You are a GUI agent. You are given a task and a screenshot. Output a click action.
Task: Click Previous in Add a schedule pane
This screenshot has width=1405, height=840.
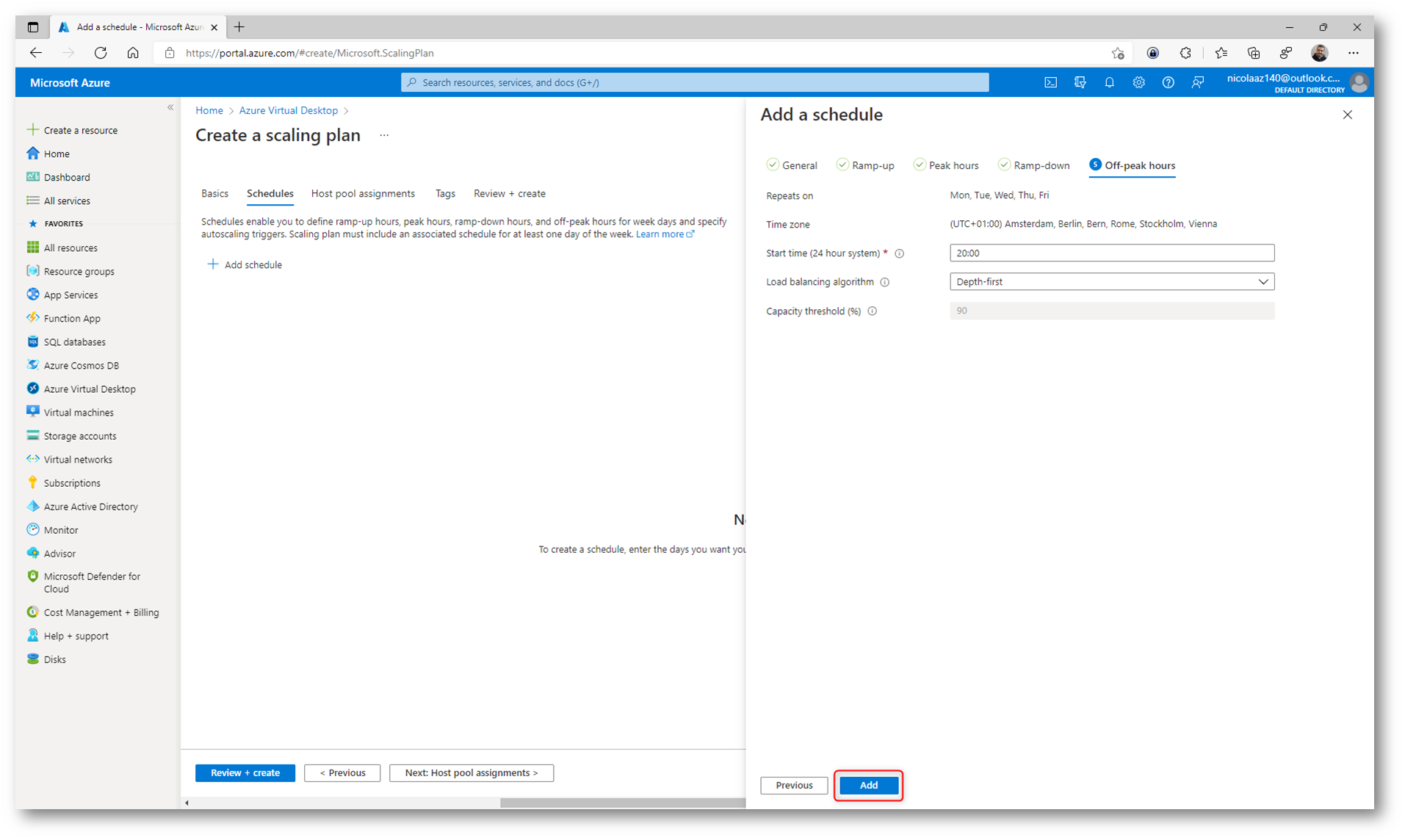click(794, 786)
